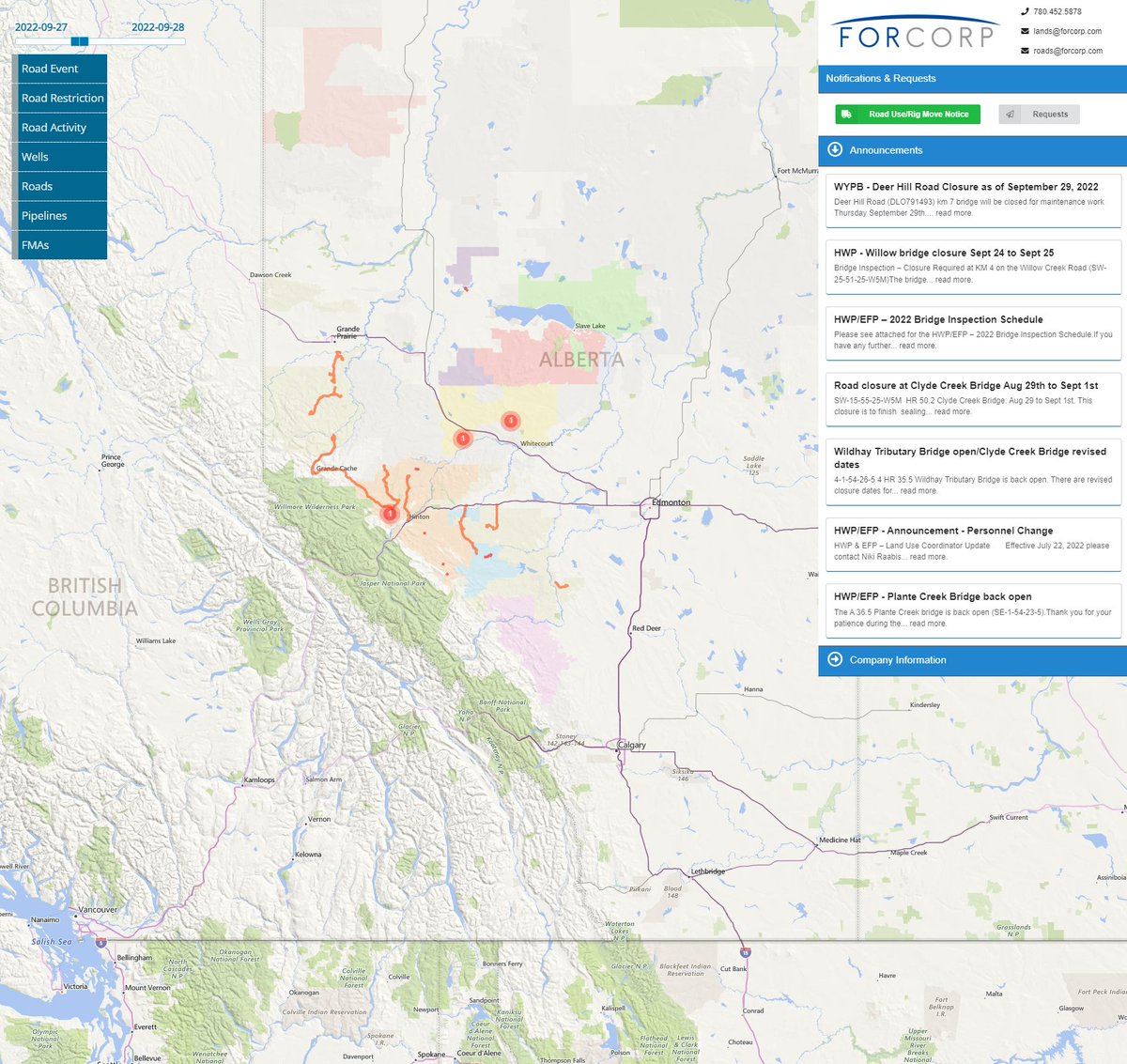Click the 2022-09-28 end date label
Viewport: 1127px width, 1064px height.
158,27
